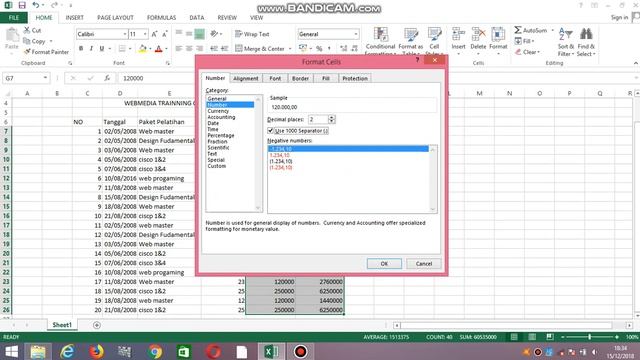
Task: Click the Decimal places input field
Action: [318, 119]
